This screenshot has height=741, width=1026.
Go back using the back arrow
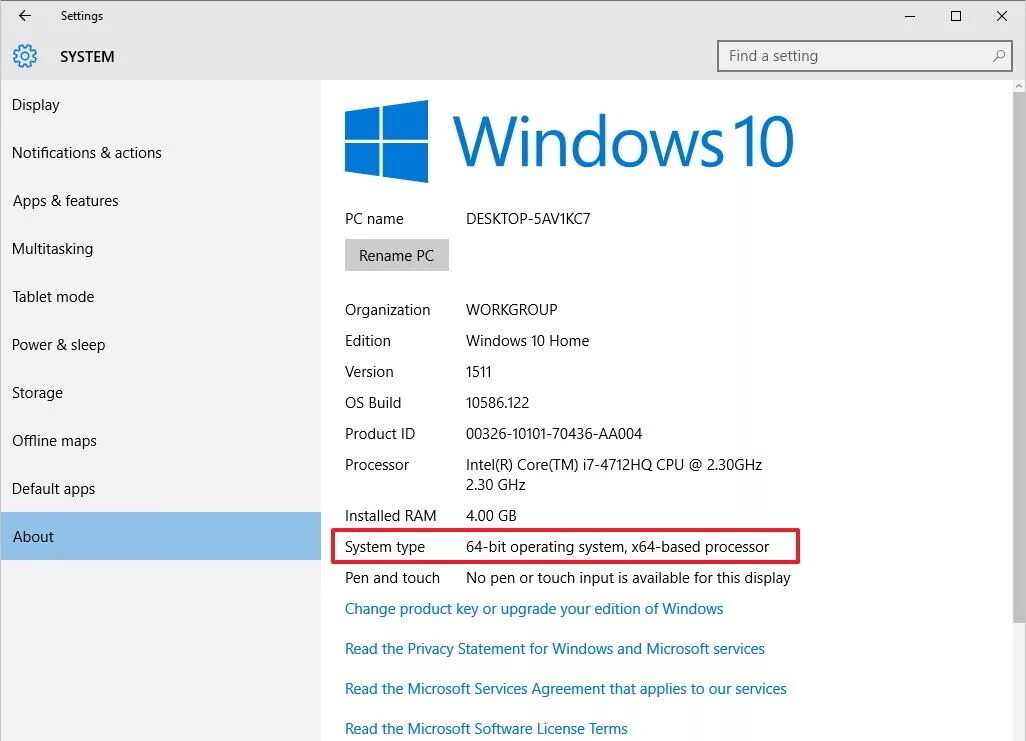point(25,16)
